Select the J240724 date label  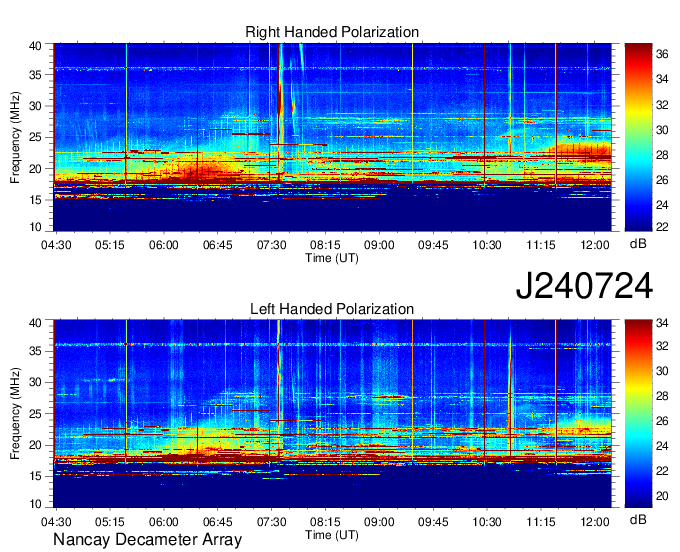(x=584, y=286)
